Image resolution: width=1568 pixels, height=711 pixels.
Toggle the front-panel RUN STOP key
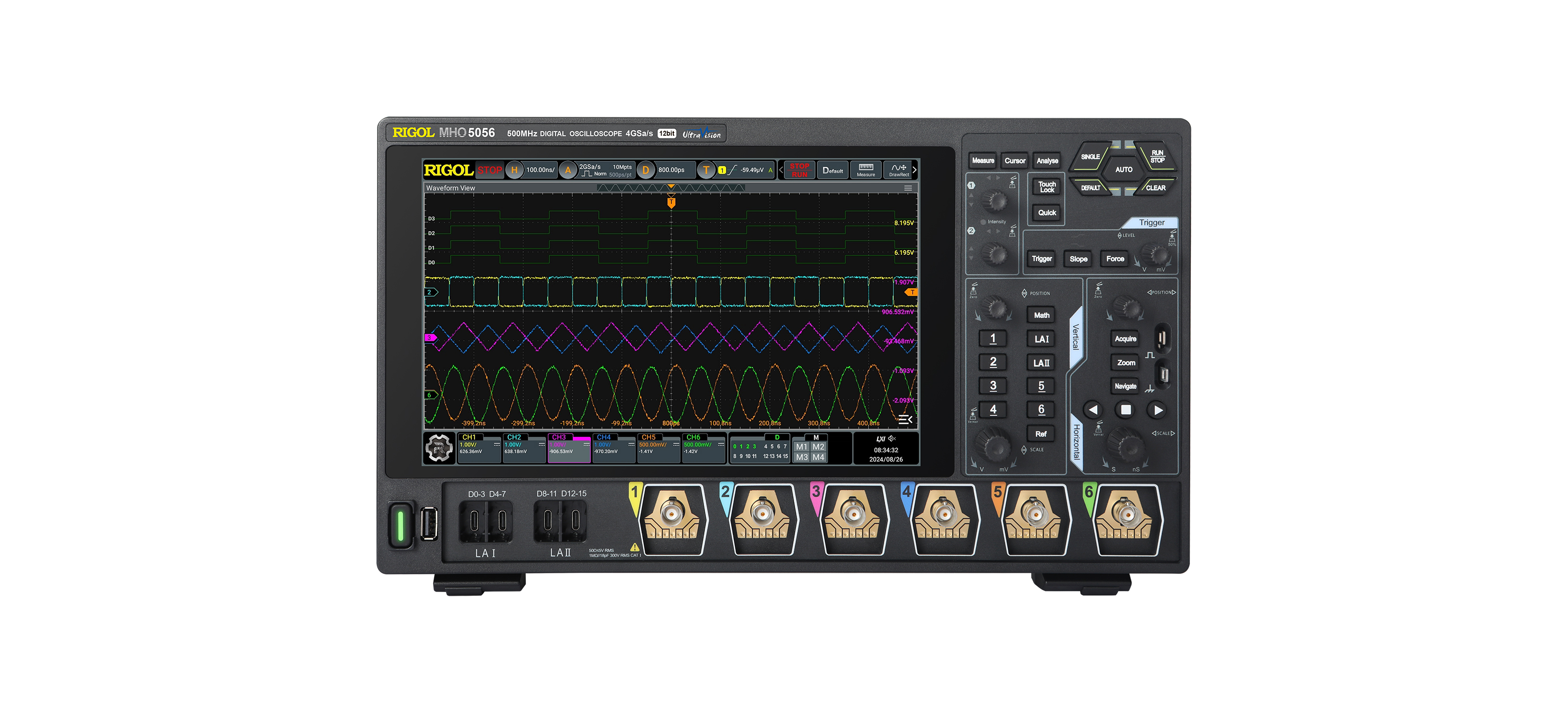click(1157, 157)
